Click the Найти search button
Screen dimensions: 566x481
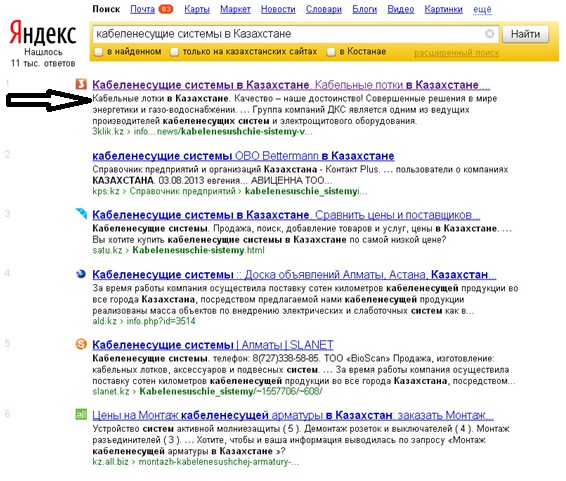tap(526, 34)
